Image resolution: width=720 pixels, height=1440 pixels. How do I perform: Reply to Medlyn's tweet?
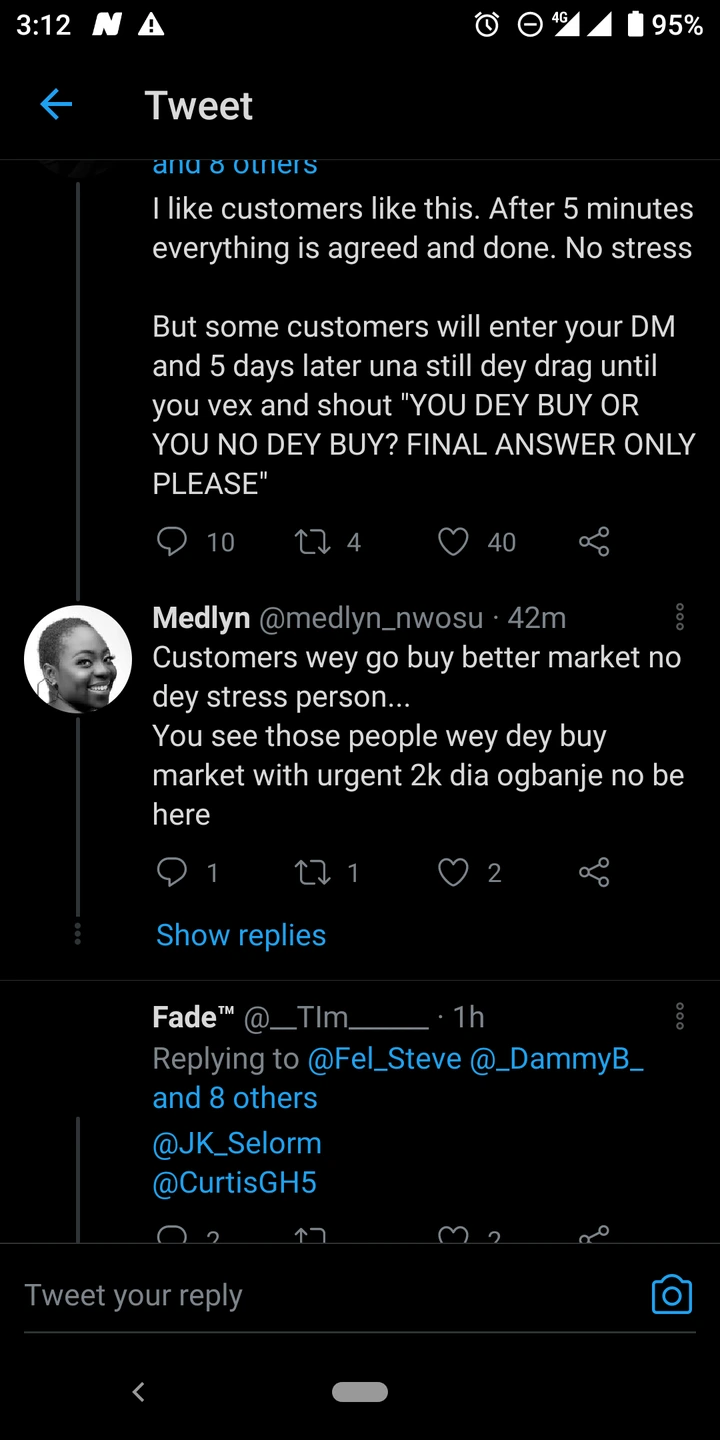click(x=173, y=873)
